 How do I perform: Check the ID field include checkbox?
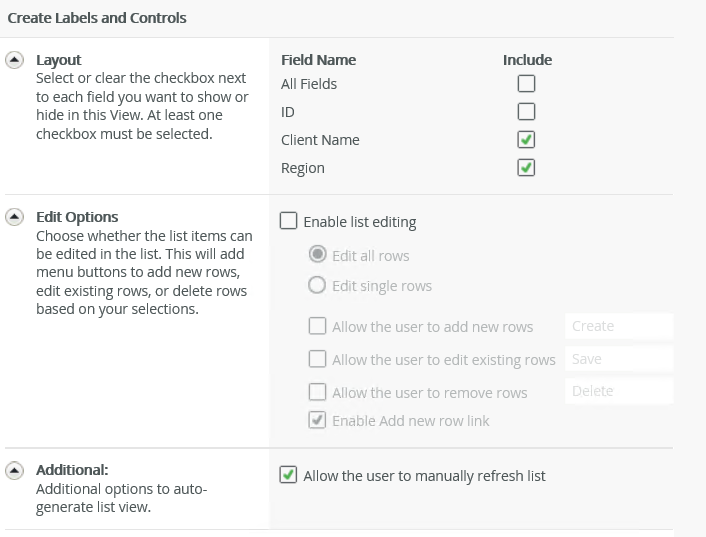click(526, 112)
